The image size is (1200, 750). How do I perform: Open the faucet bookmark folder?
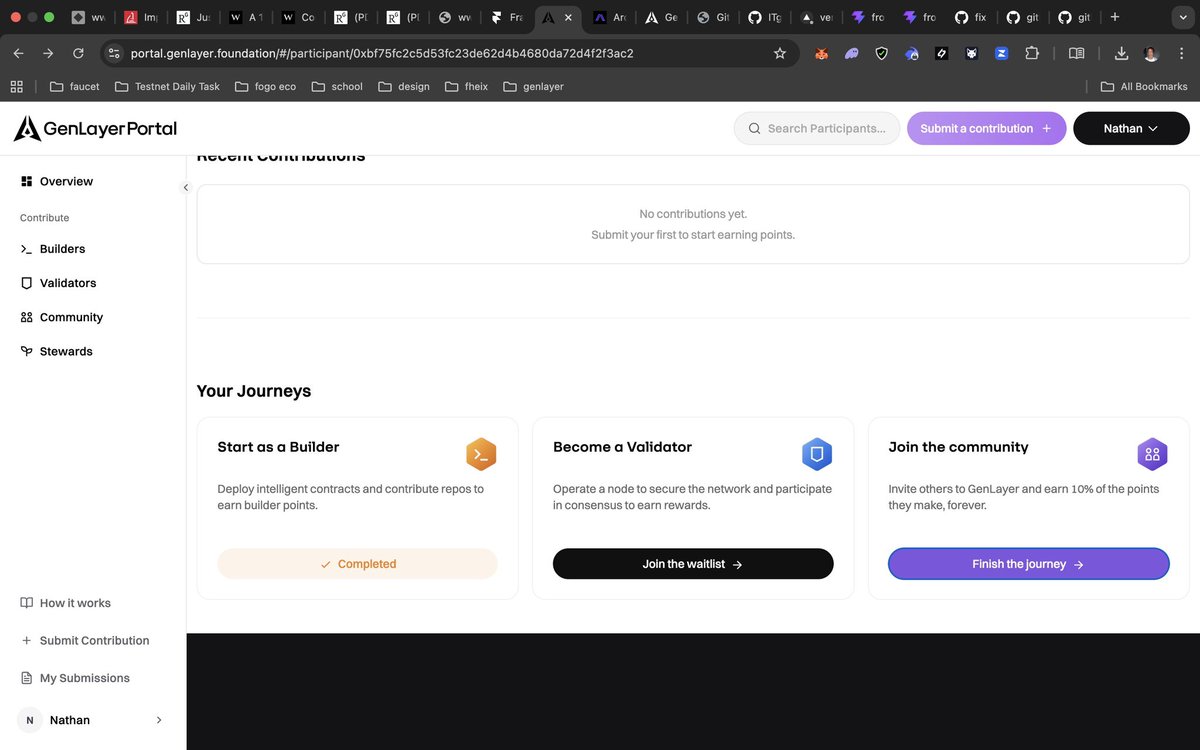pos(74,87)
